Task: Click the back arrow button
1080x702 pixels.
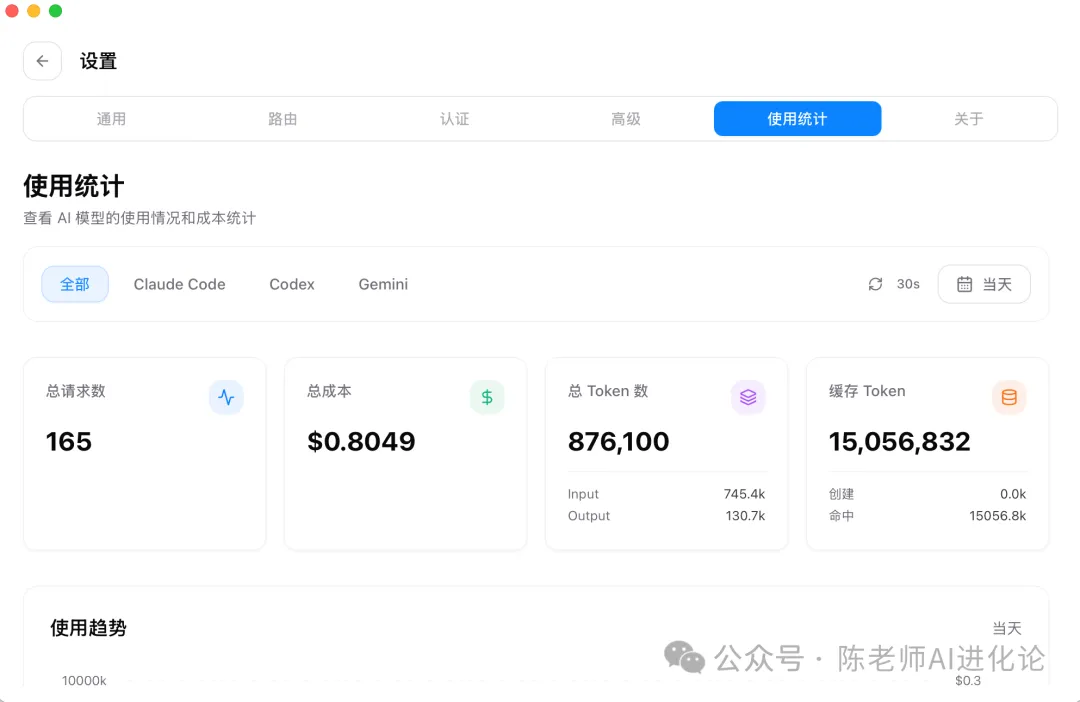Action: pyautogui.click(x=42, y=61)
